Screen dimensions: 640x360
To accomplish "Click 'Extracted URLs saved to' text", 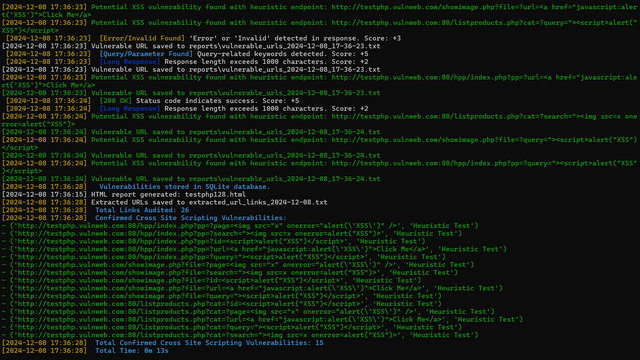I will pyautogui.click(x=138, y=202).
